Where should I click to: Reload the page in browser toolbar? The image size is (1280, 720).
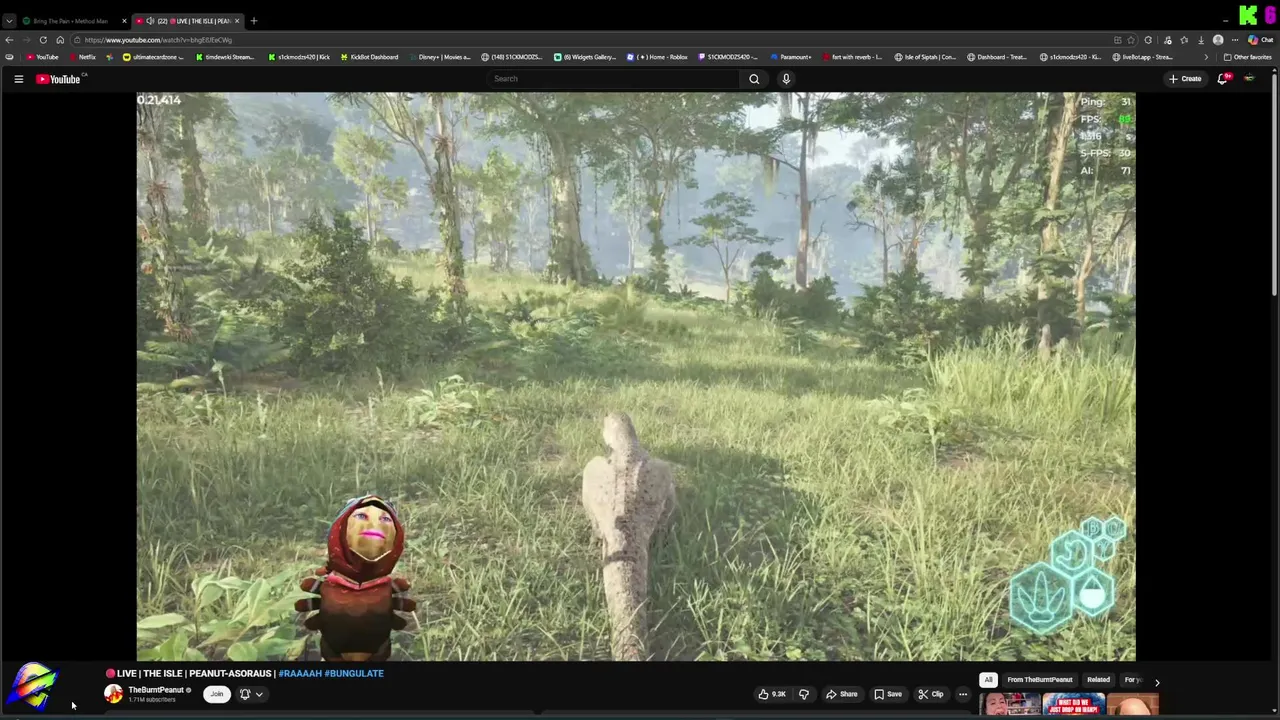coord(43,40)
